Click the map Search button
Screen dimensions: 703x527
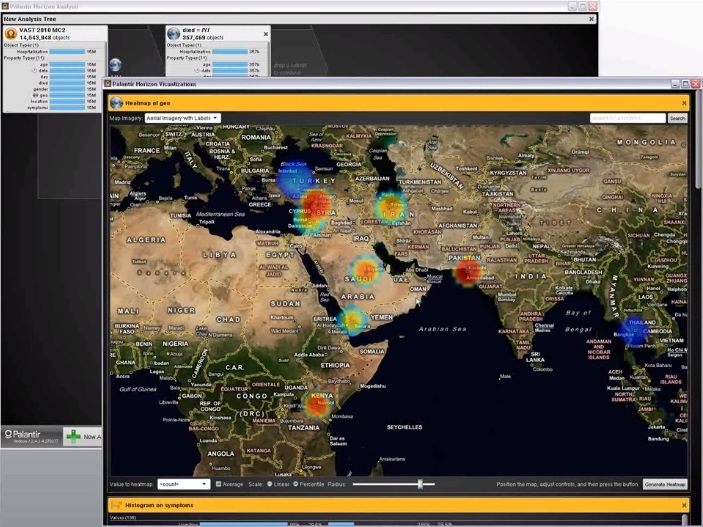tap(677, 118)
